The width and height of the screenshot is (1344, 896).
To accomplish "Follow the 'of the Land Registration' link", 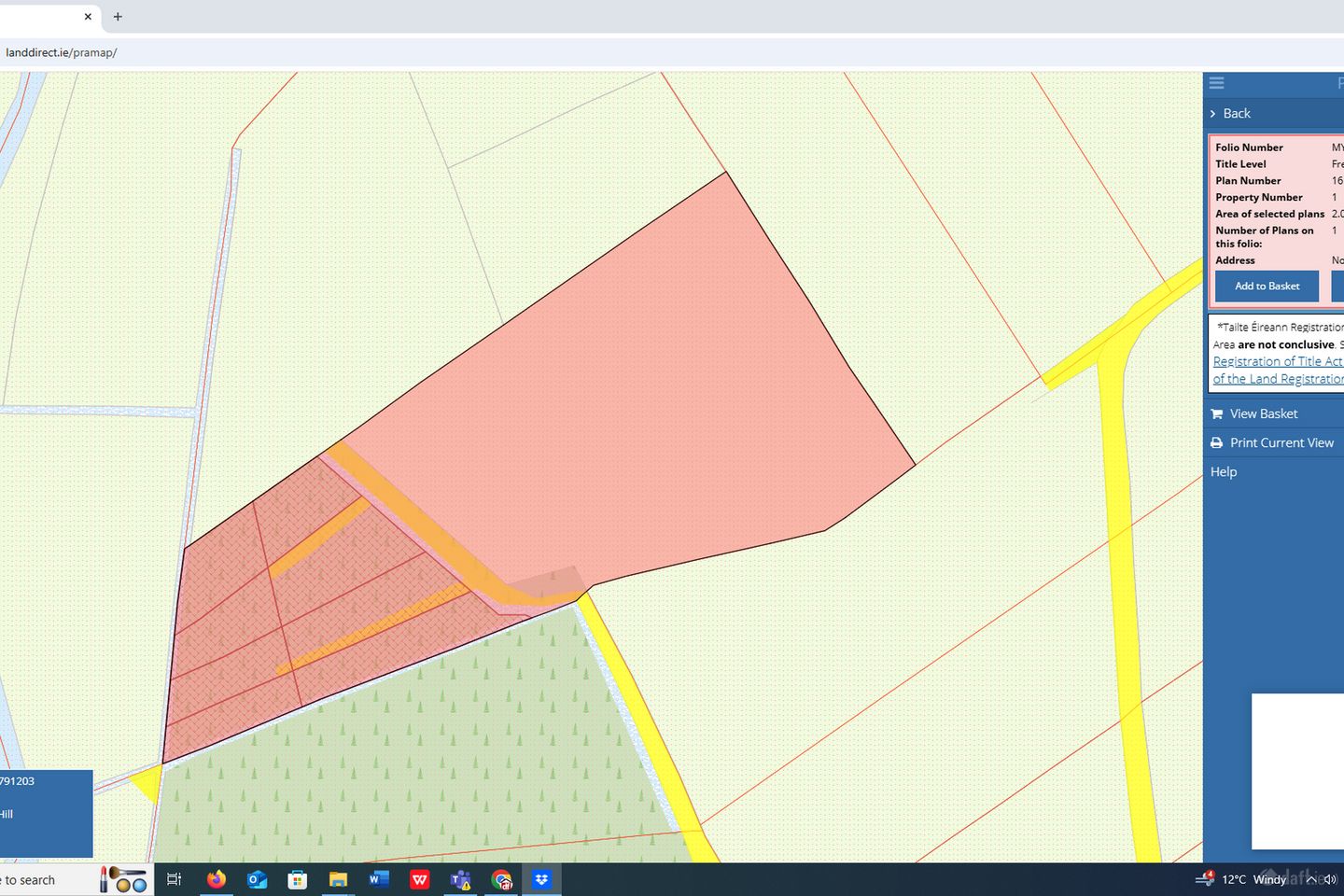I will click(1277, 379).
